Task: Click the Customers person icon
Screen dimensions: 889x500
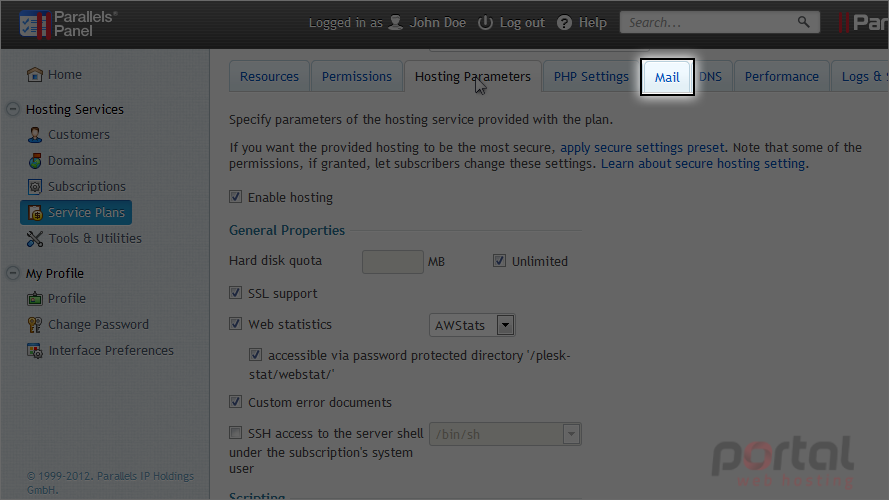Action: [35, 135]
